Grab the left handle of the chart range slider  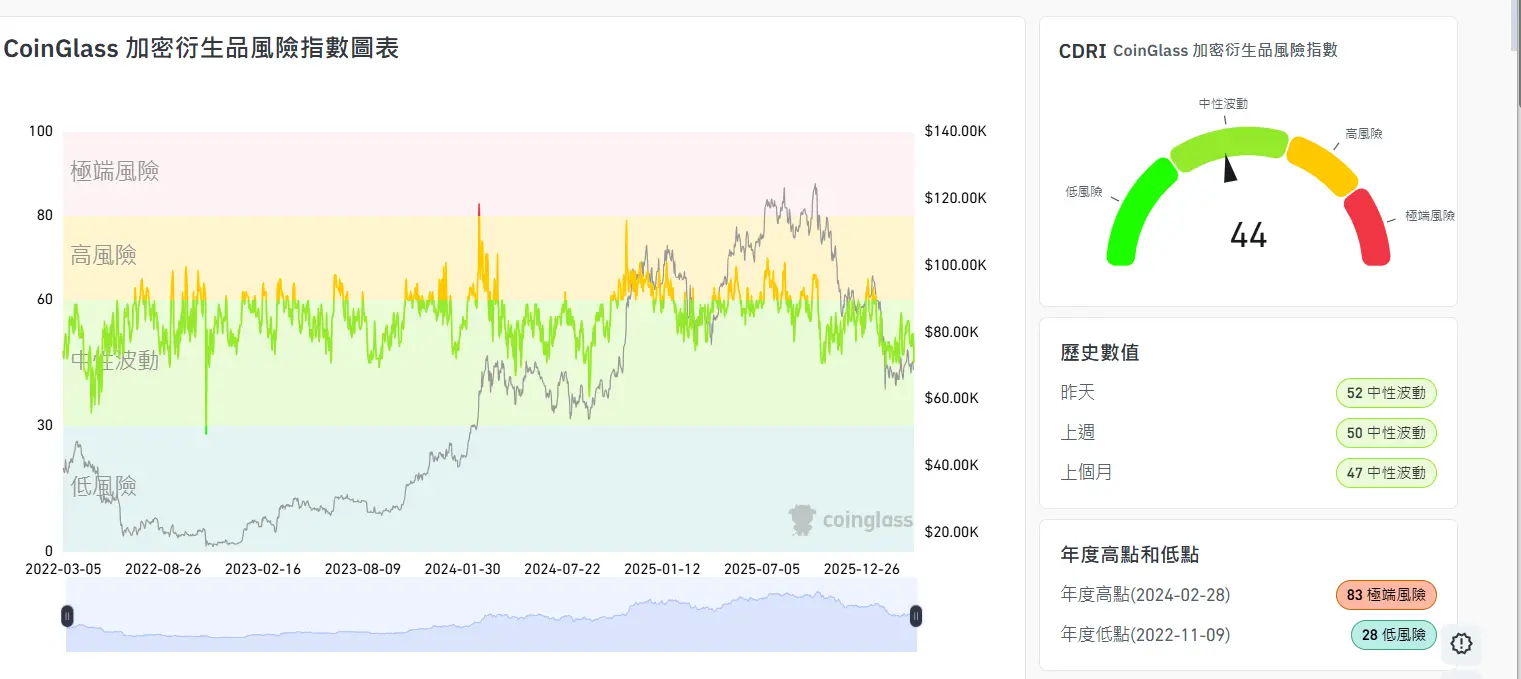click(x=67, y=616)
